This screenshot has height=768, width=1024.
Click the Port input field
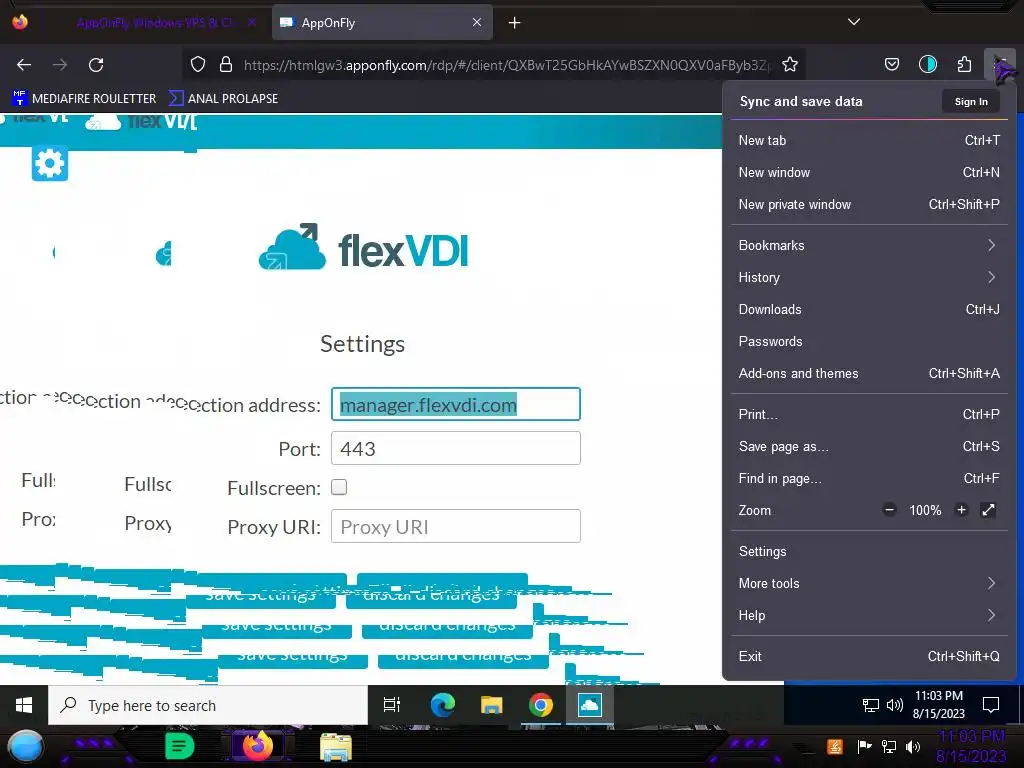tap(456, 449)
